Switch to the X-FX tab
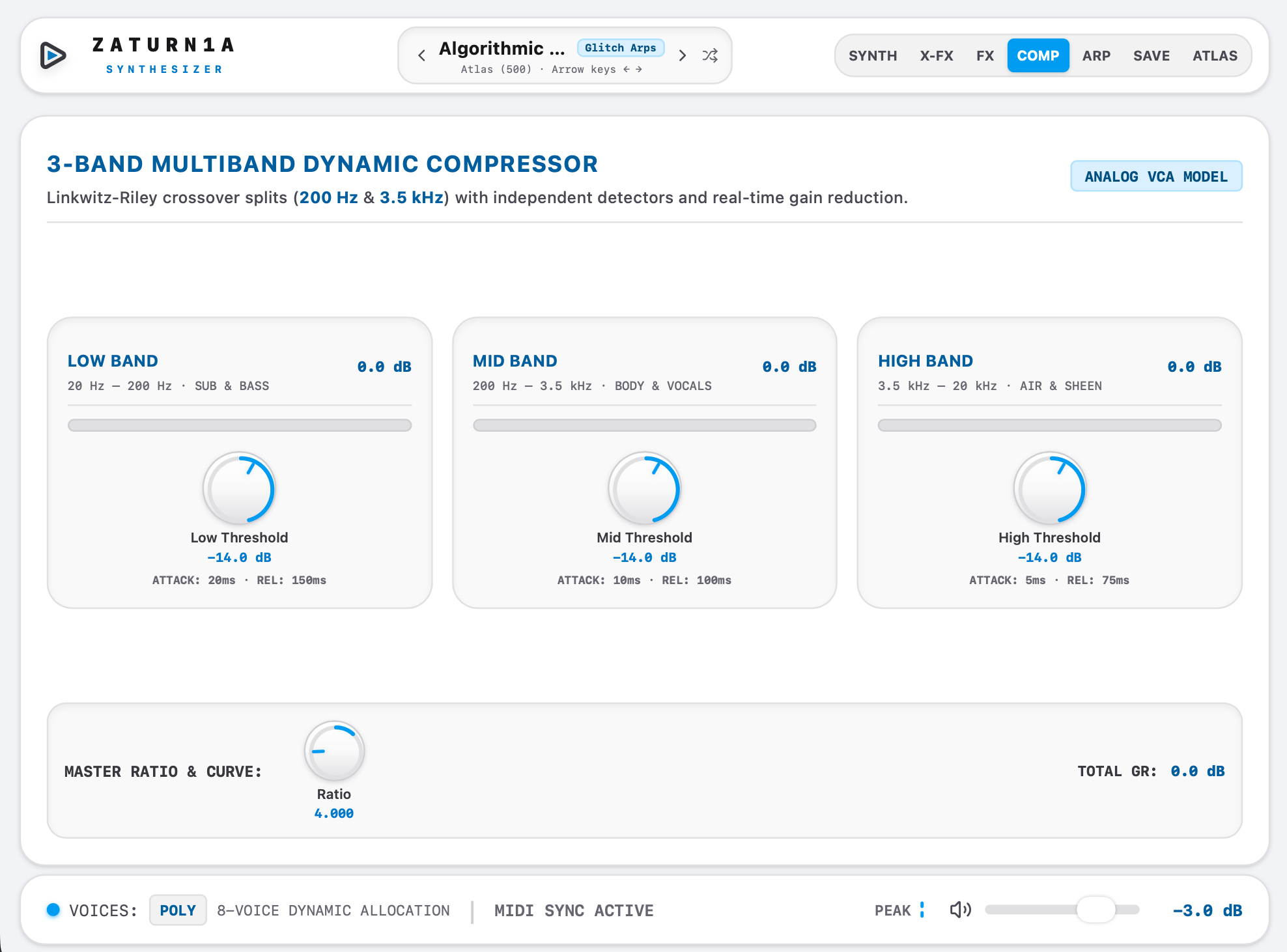 click(x=937, y=56)
